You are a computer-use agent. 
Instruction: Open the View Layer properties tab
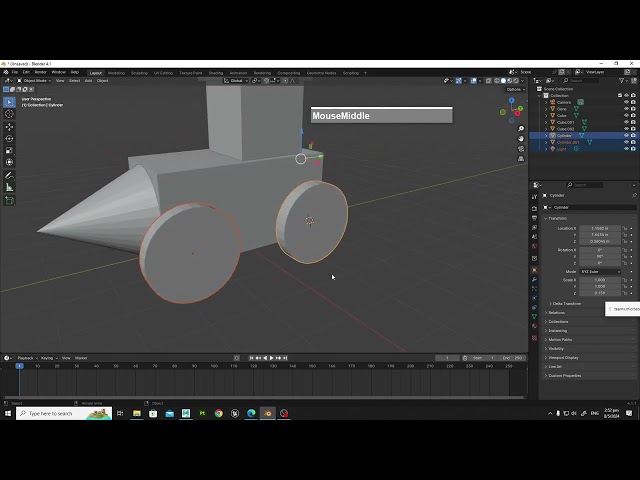point(534,227)
